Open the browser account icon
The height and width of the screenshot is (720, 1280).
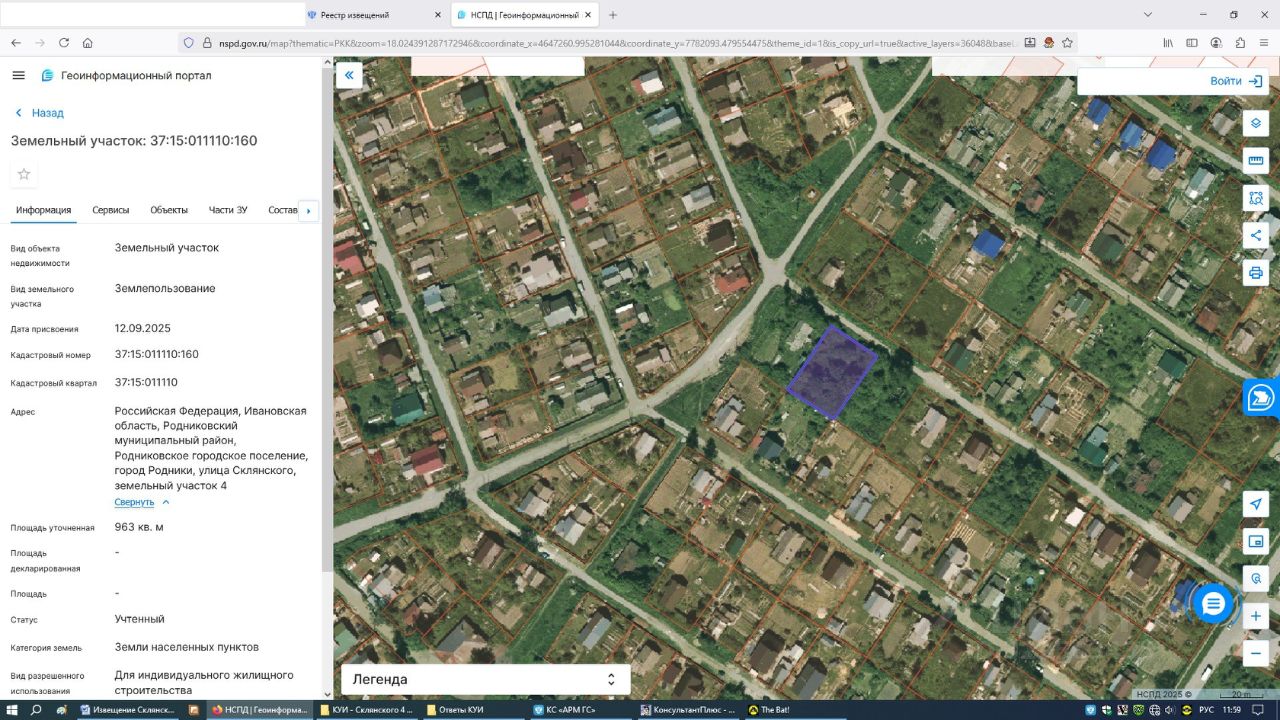1216,43
